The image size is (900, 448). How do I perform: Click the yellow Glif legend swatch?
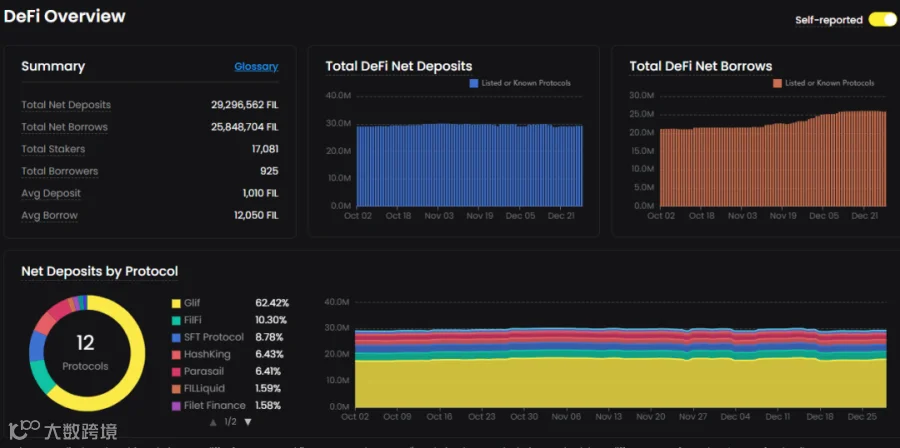(176, 303)
